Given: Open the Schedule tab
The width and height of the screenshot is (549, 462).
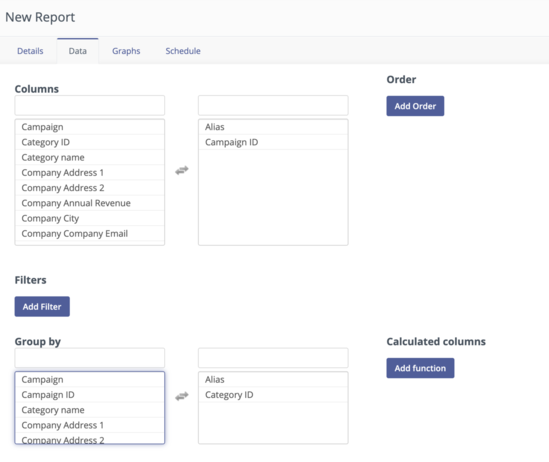Looking at the screenshot, I should [x=183, y=51].
